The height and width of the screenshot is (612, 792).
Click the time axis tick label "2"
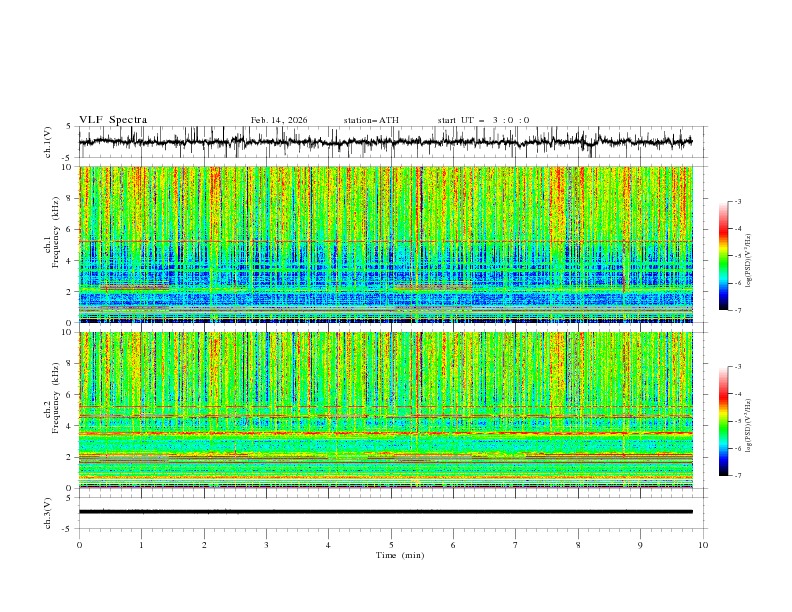204,545
